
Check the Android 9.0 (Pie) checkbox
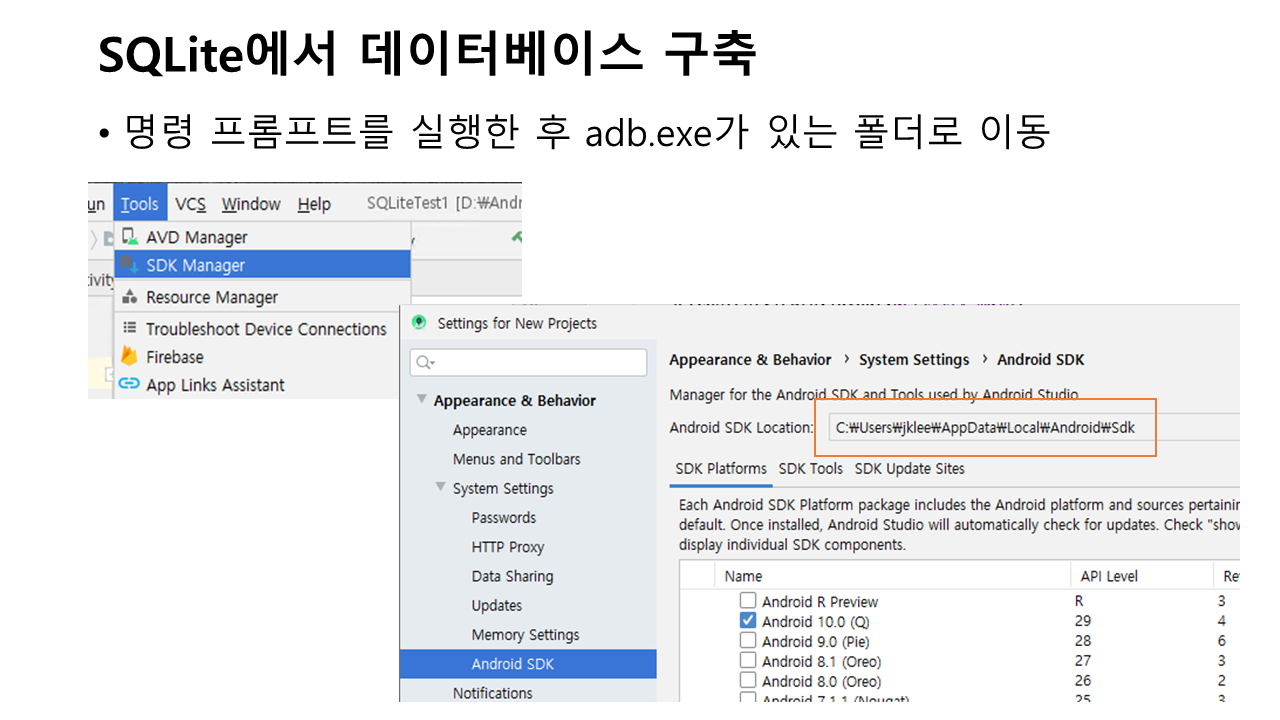748,641
